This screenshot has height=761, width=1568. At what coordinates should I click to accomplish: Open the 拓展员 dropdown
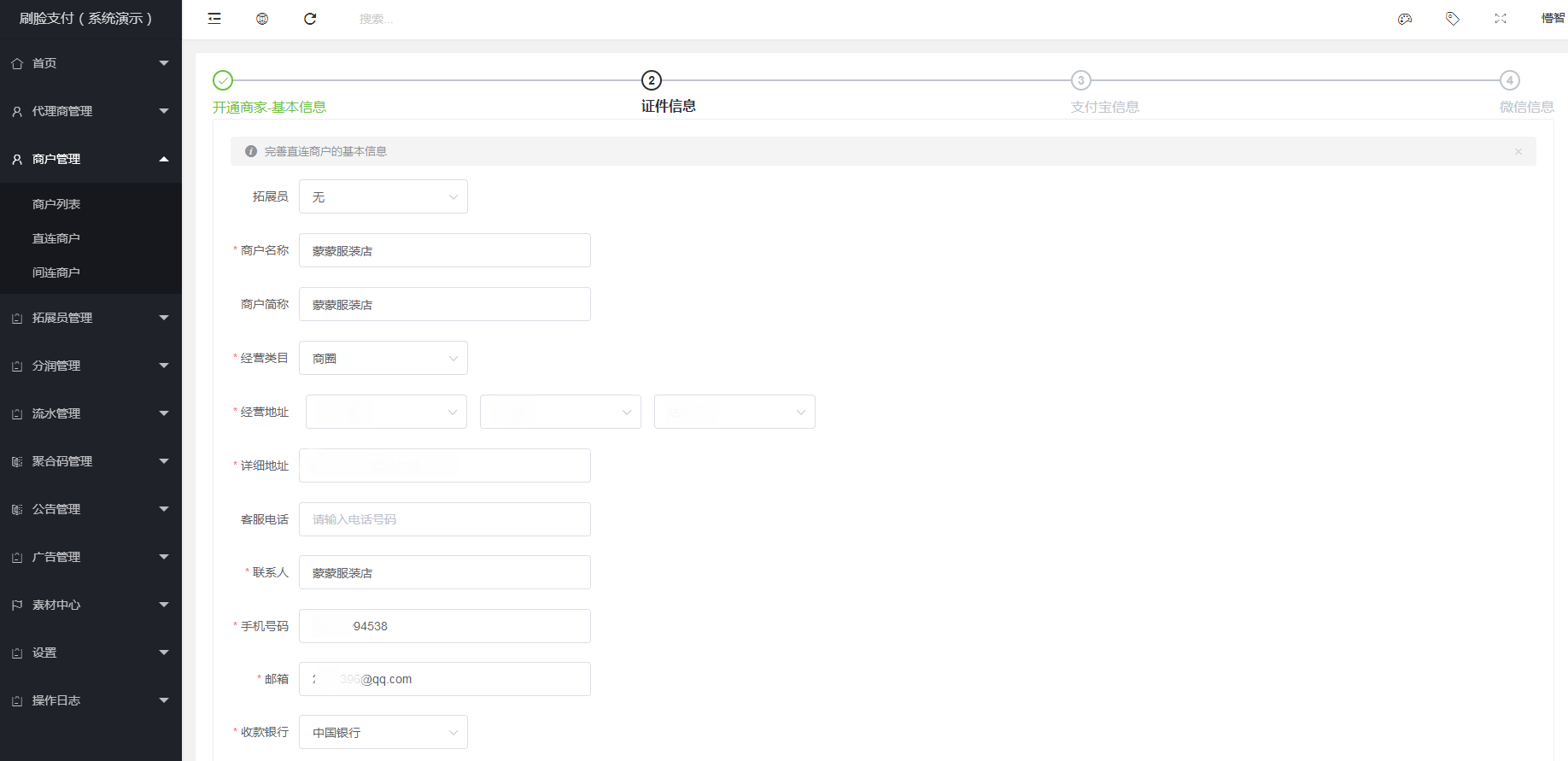[383, 196]
